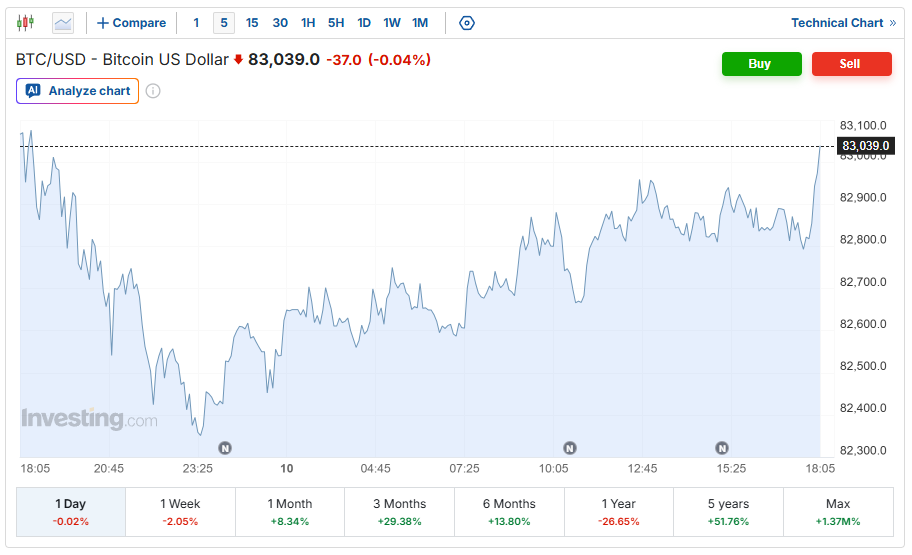Select the 1D interval
This screenshot has width=912, height=555.
coord(364,23)
